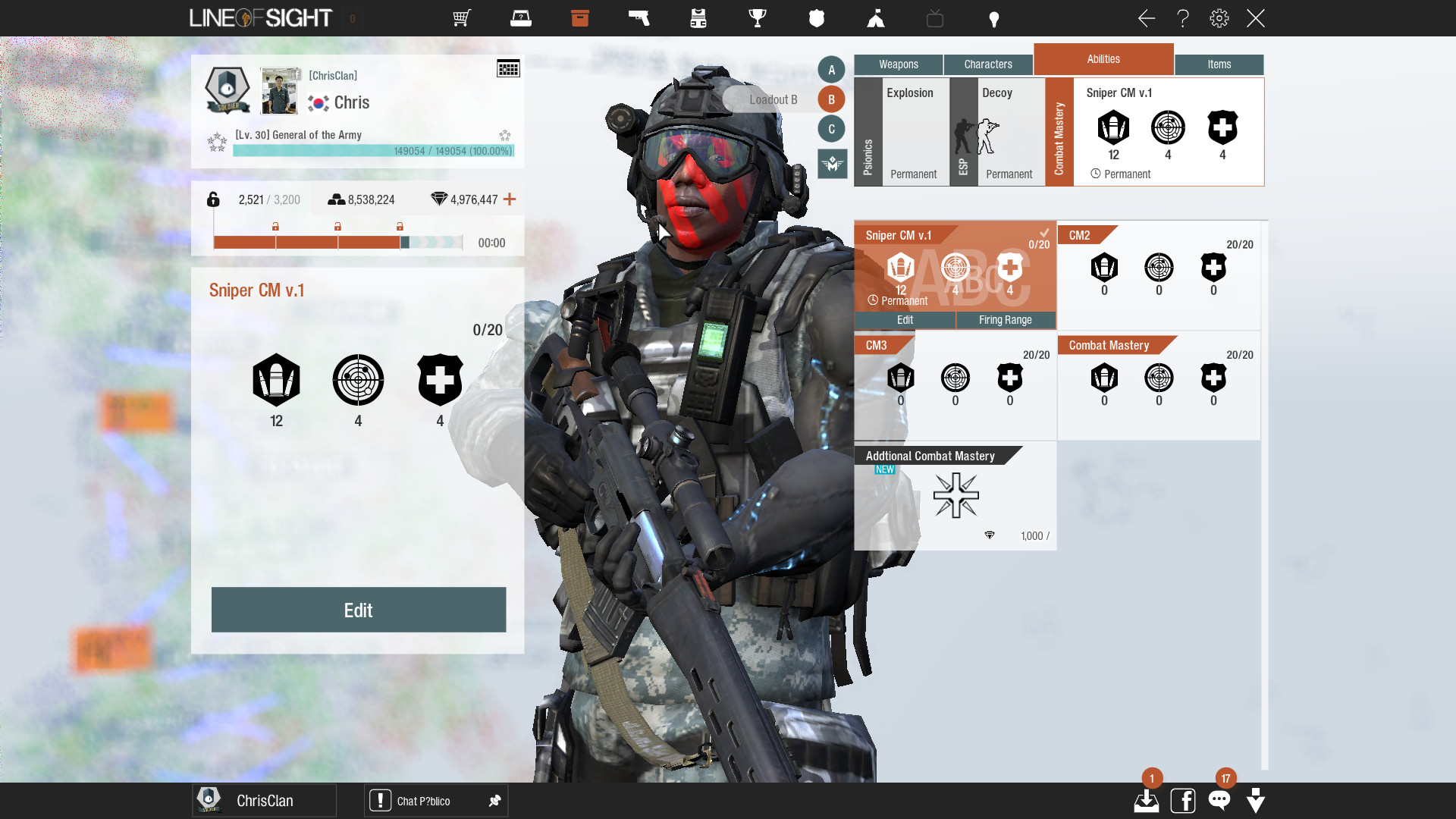1456x819 pixels.
Task: Select the Weapons tab in the right panel
Action: [x=898, y=64]
